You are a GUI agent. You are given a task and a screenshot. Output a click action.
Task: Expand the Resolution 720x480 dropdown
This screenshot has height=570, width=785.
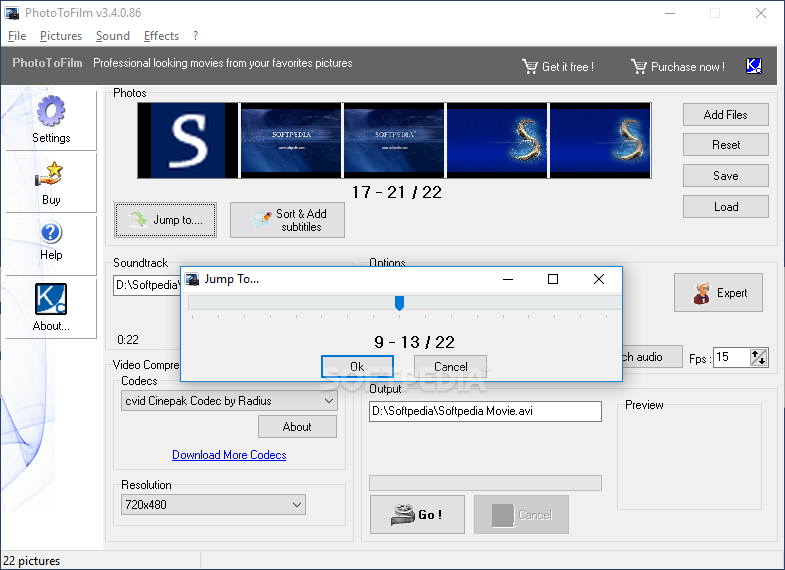pyautogui.click(x=297, y=504)
